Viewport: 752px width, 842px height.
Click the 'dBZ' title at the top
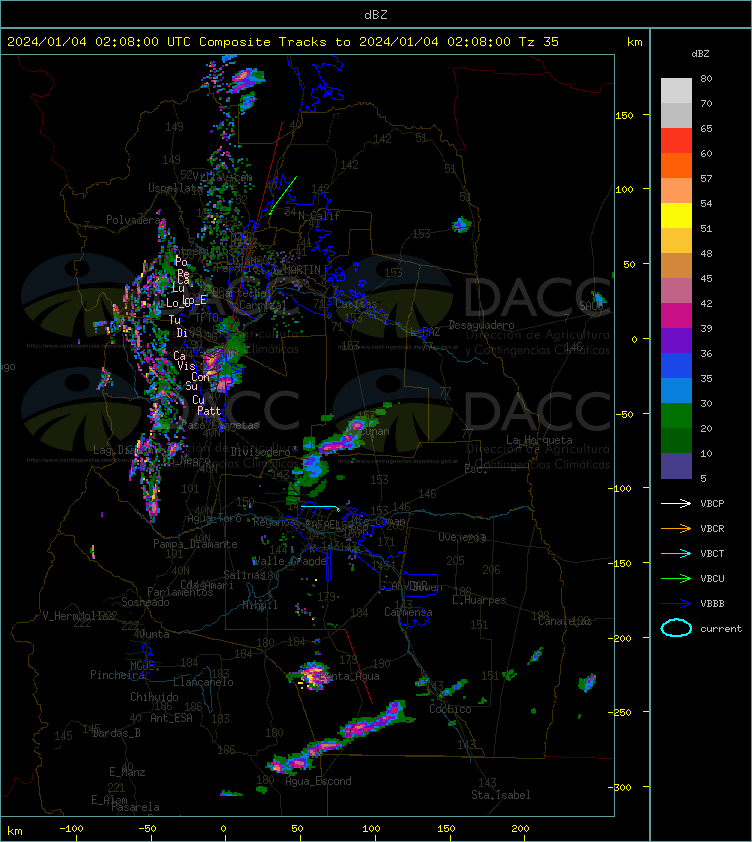[x=375, y=14]
